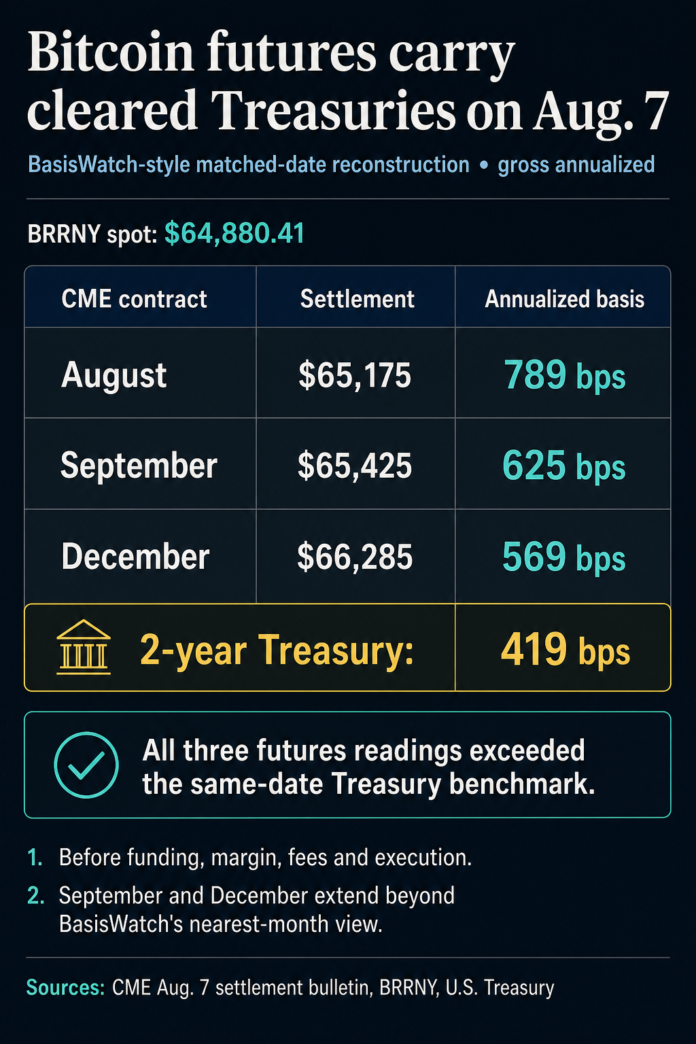
Task: Click the 2-year Treasury label
Action: click(277, 650)
